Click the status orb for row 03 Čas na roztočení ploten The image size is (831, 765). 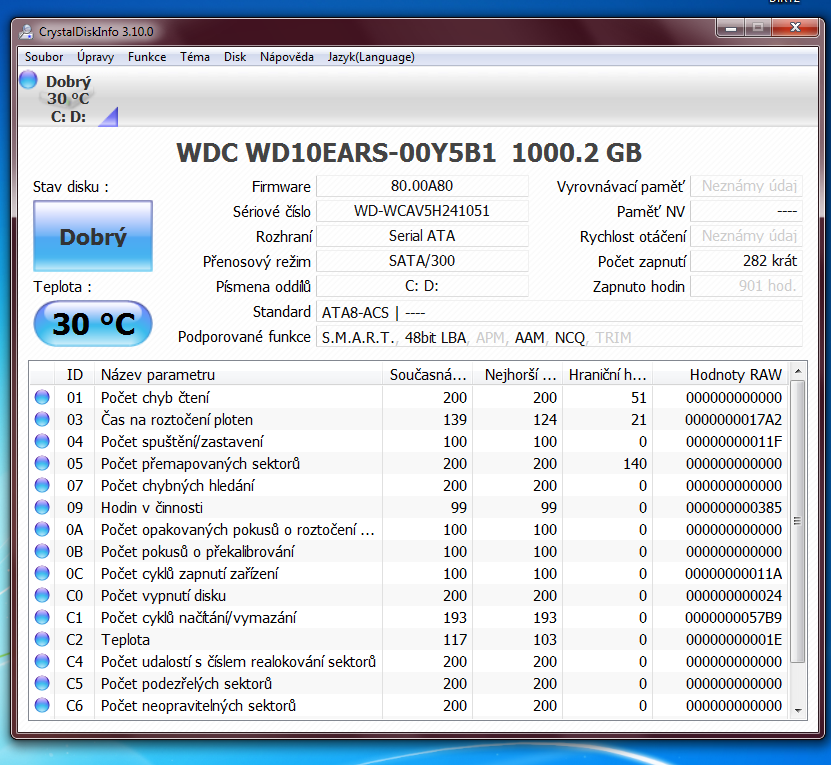click(x=42, y=419)
